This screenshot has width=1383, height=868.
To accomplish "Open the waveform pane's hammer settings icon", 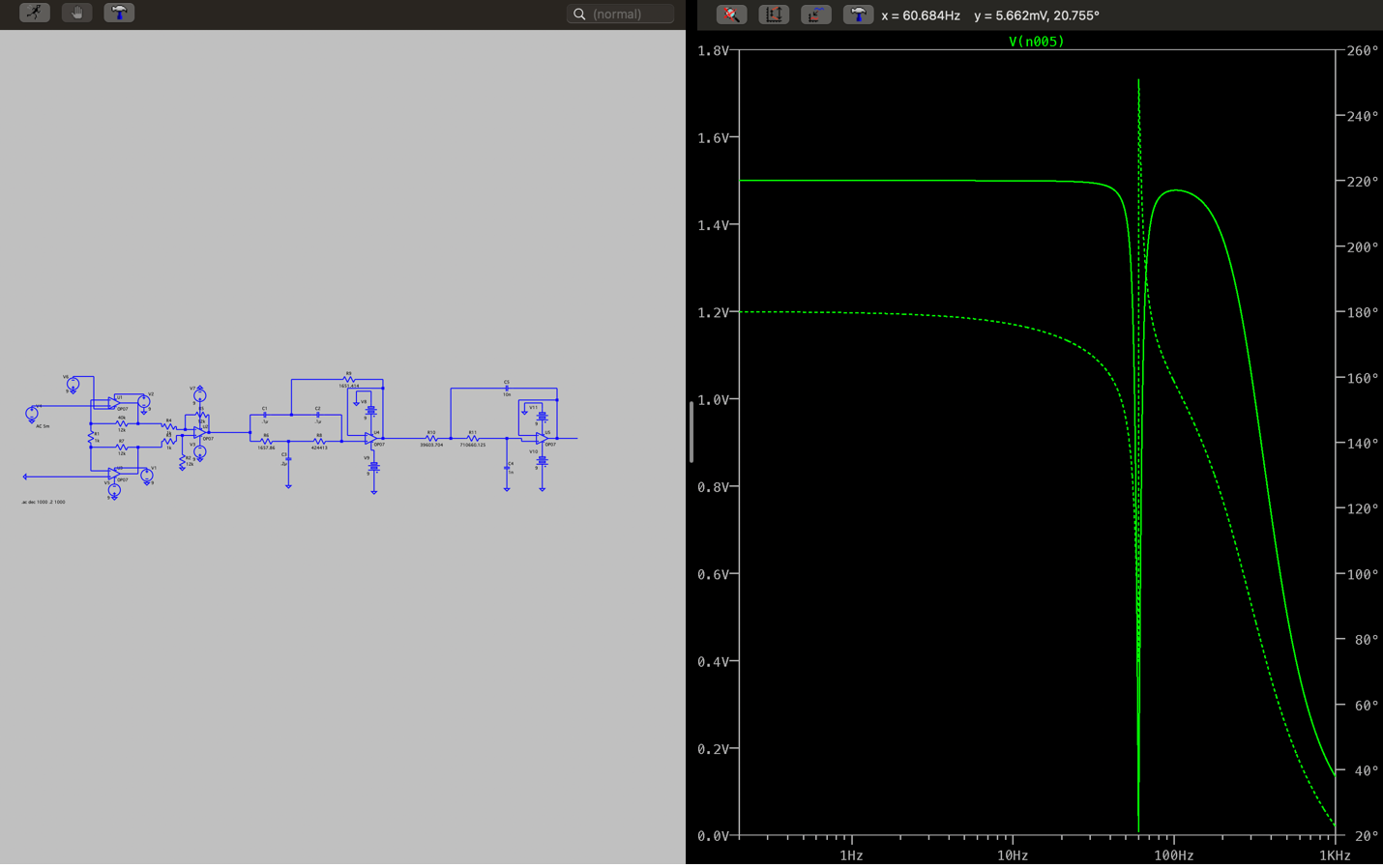I will 858,14.
